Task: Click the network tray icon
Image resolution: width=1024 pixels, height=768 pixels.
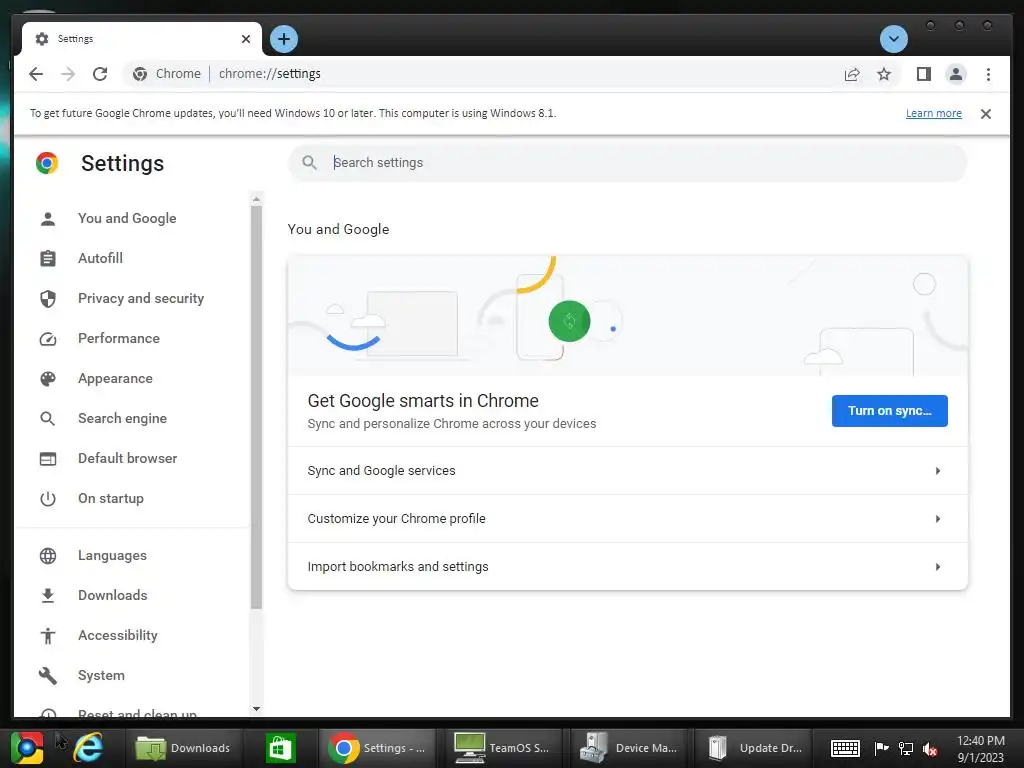Action: tap(906, 749)
